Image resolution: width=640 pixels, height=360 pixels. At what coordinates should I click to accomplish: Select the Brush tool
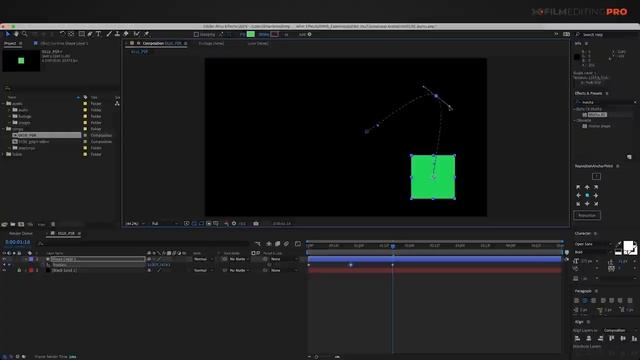[109, 34]
